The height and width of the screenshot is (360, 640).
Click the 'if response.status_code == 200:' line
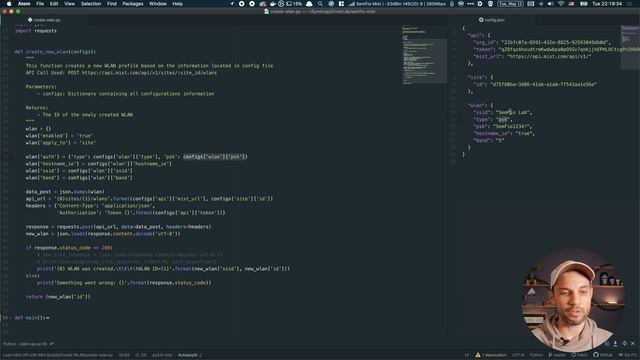[69, 247]
